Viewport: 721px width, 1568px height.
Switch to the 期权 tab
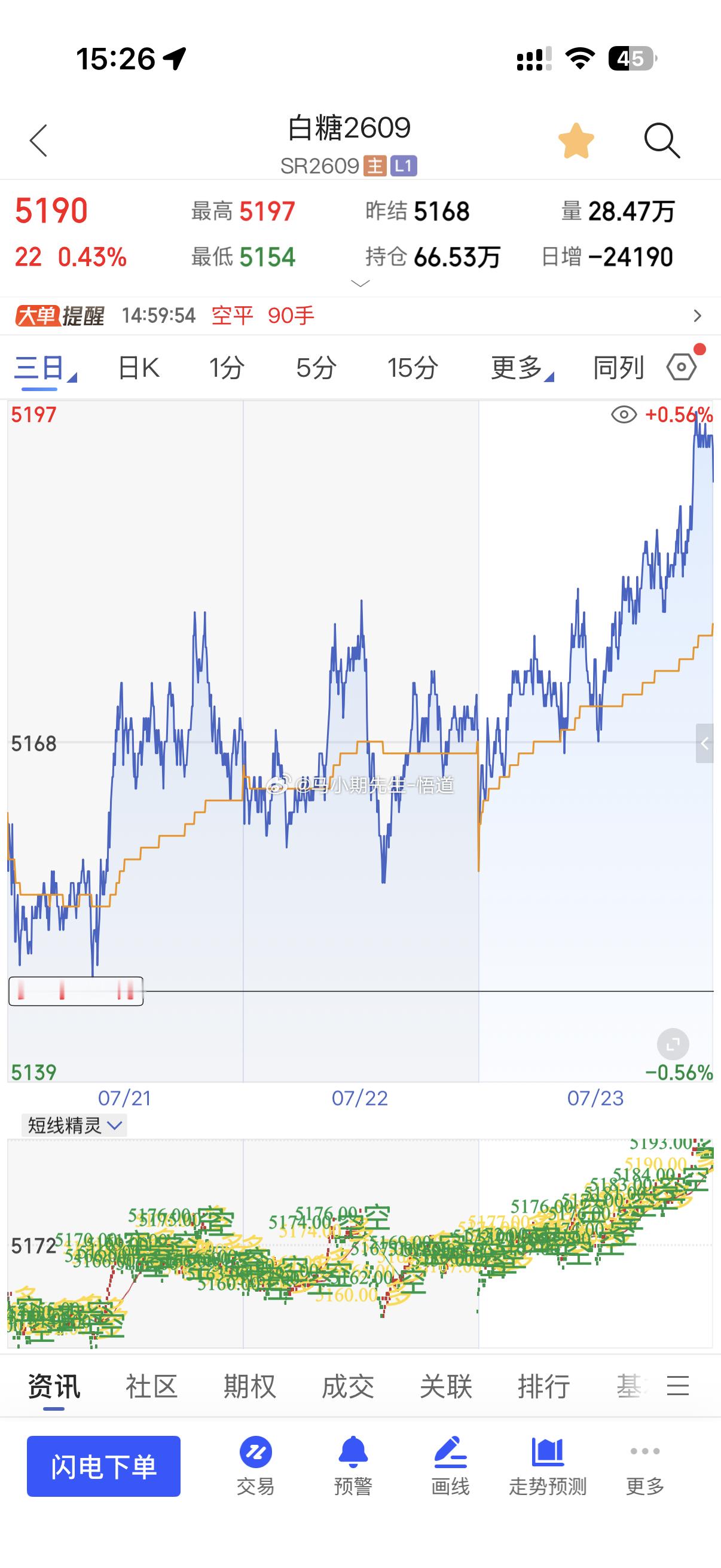pyautogui.click(x=249, y=1387)
